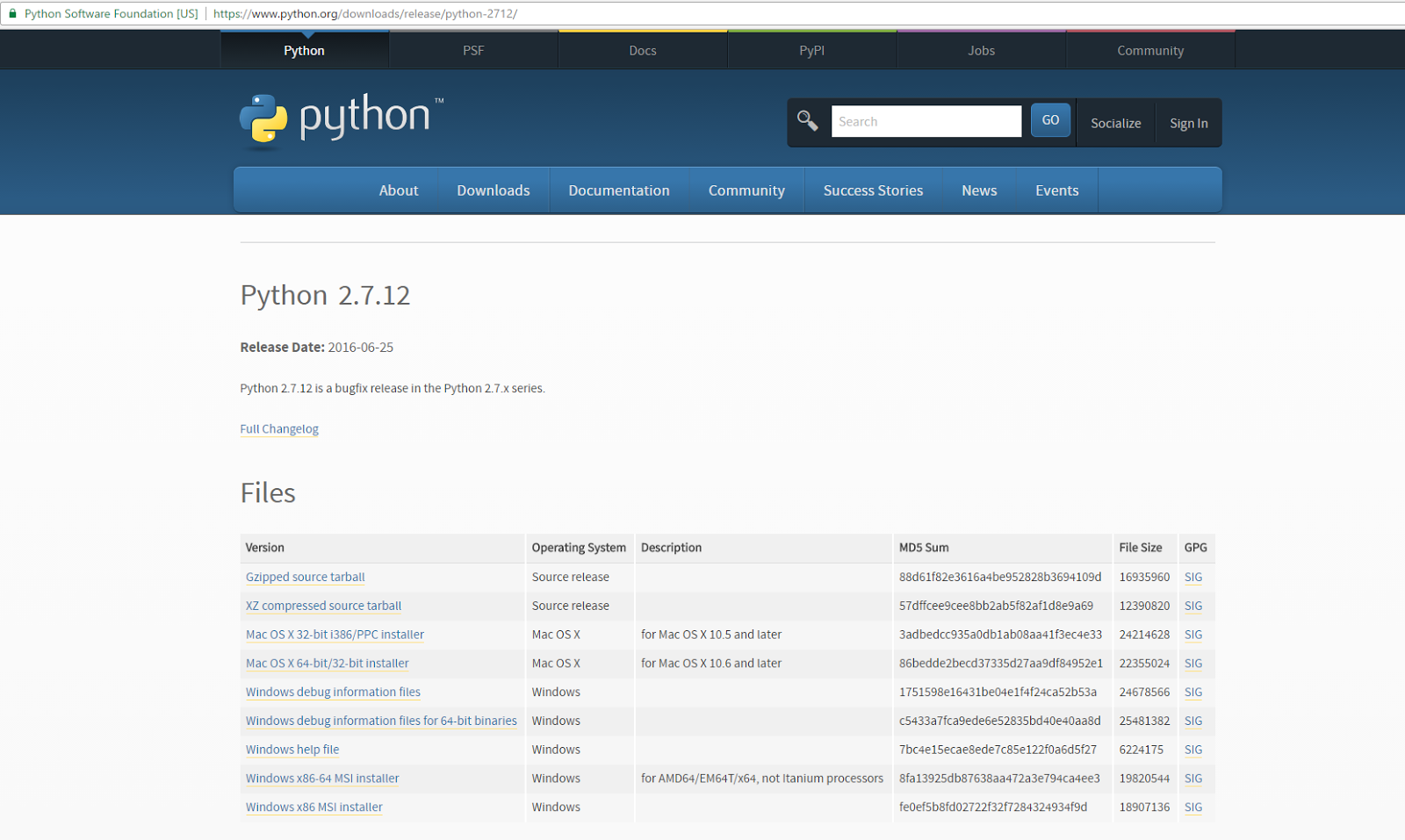Switch to the Docs top tab
This screenshot has width=1405, height=840.
tap(643, 50)
